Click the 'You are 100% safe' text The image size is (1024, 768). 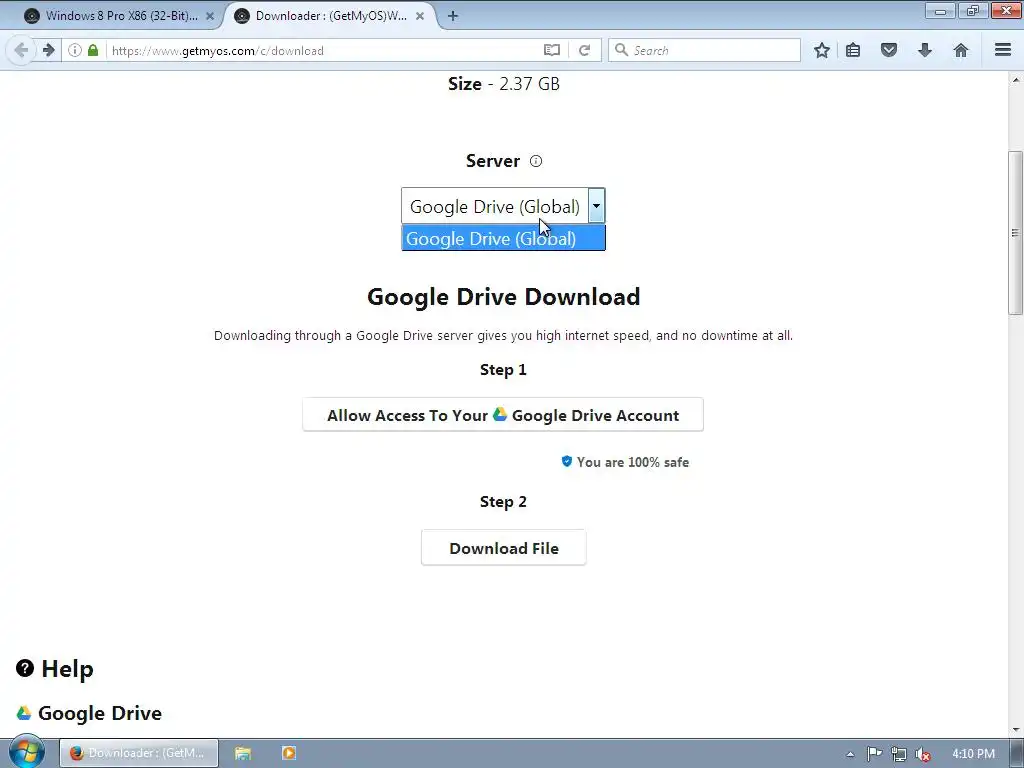(x=632, y=462)
